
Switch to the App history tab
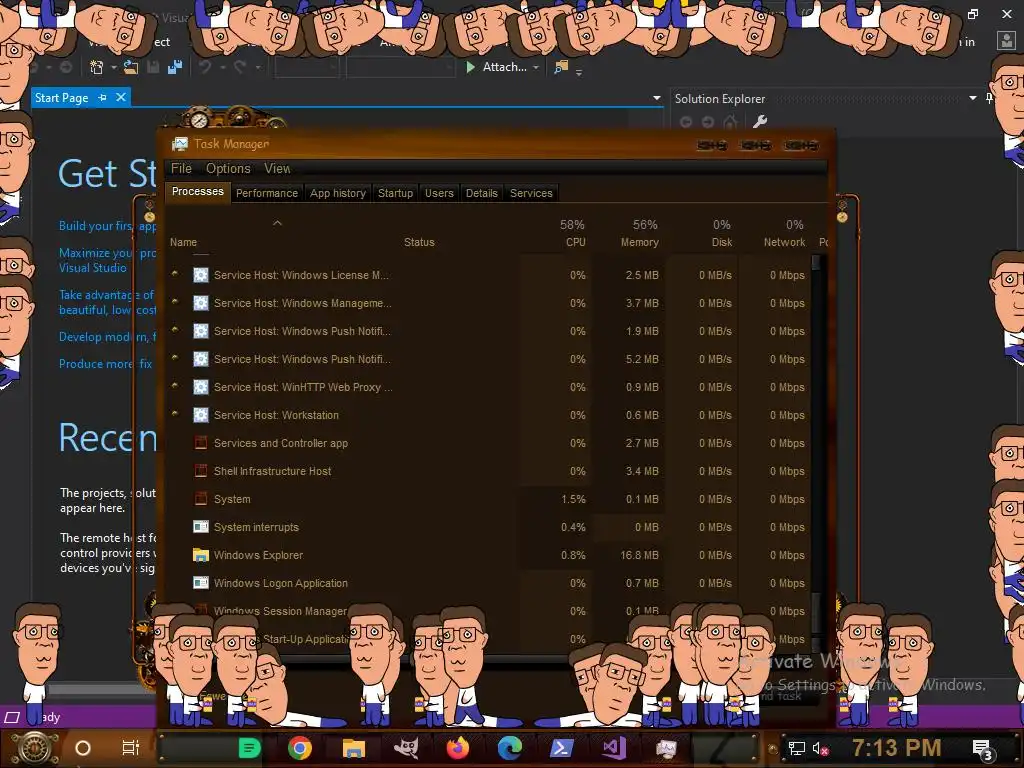point(338,193)
